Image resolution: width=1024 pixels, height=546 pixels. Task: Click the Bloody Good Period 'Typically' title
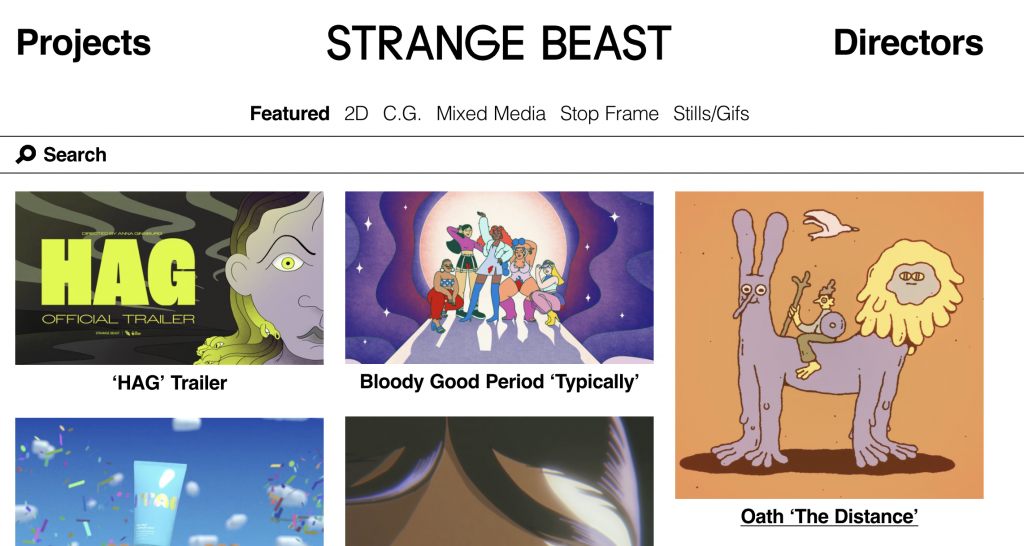click(499, 382)
